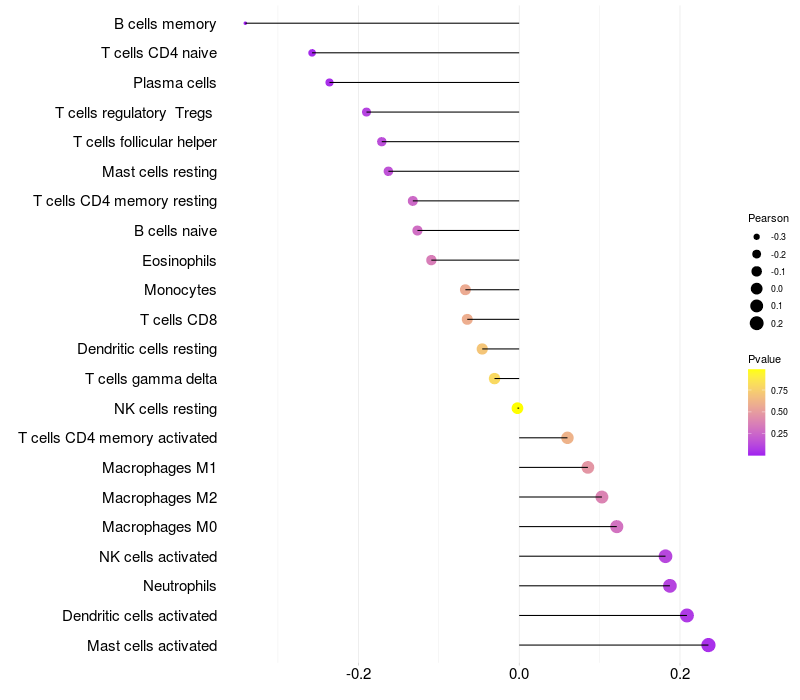This screenshot has height=700, width=800.
Task: Select the Dendritic cells activated data point
Action: click(687, 615)
